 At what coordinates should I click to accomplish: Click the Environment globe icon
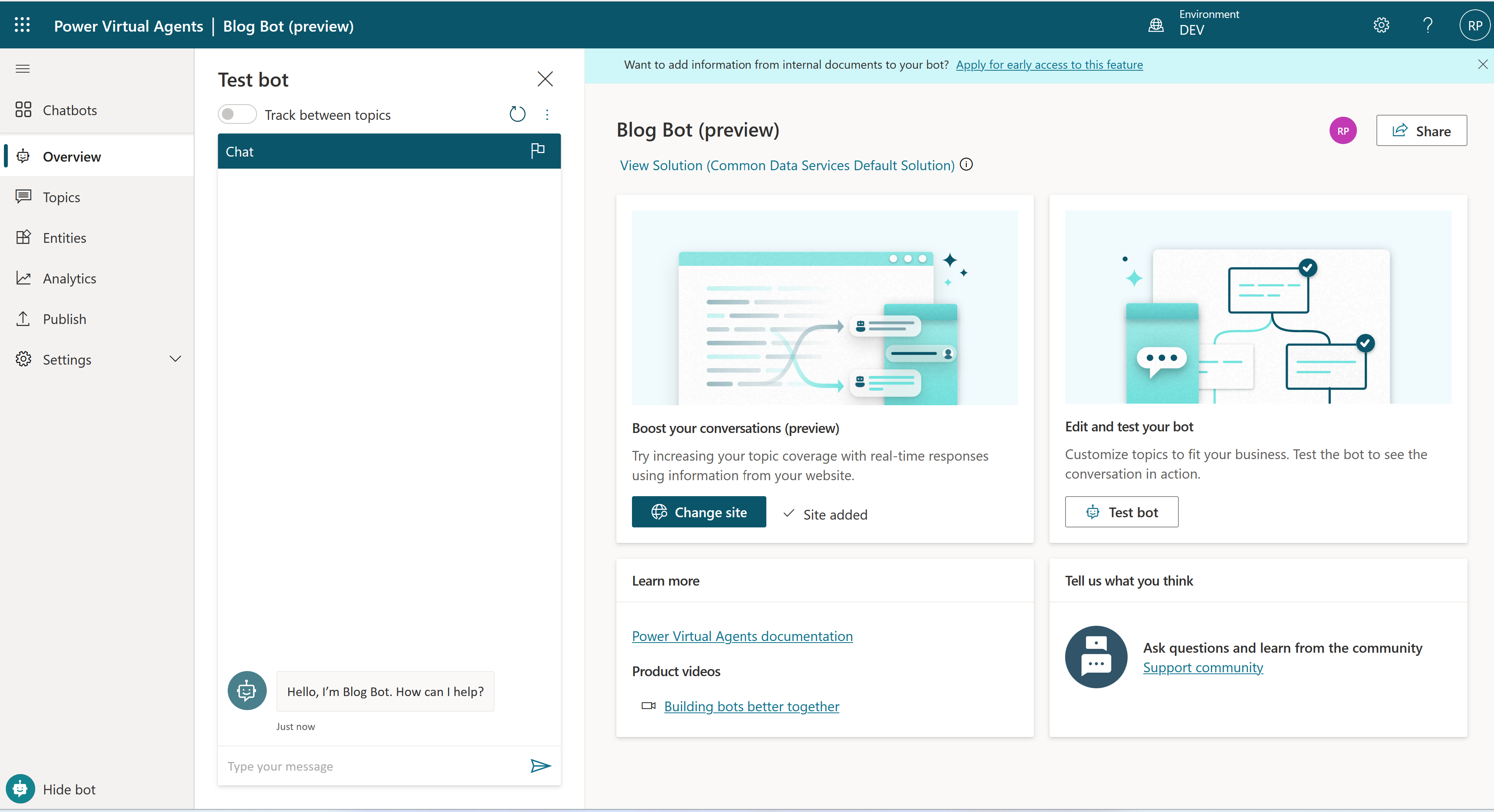[x=1156, y=25]
